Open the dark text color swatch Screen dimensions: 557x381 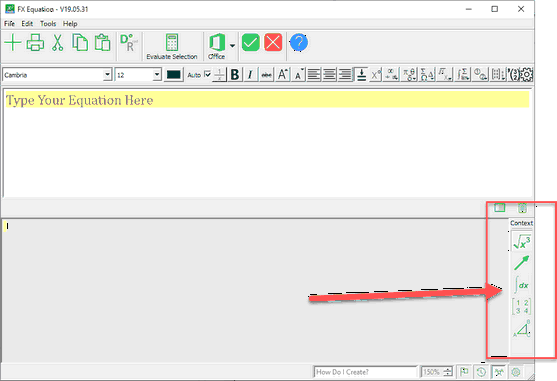pyautogui.click(x=173, y=75)
